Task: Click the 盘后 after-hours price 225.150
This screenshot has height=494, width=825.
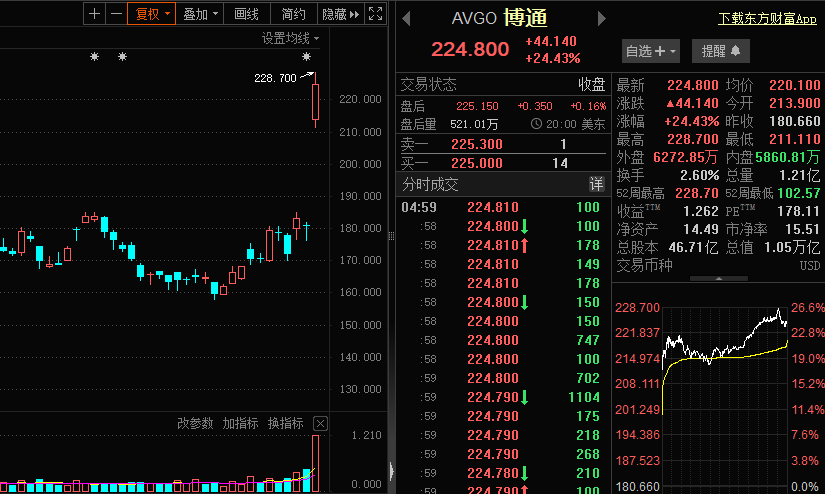Action: [477, 106]
